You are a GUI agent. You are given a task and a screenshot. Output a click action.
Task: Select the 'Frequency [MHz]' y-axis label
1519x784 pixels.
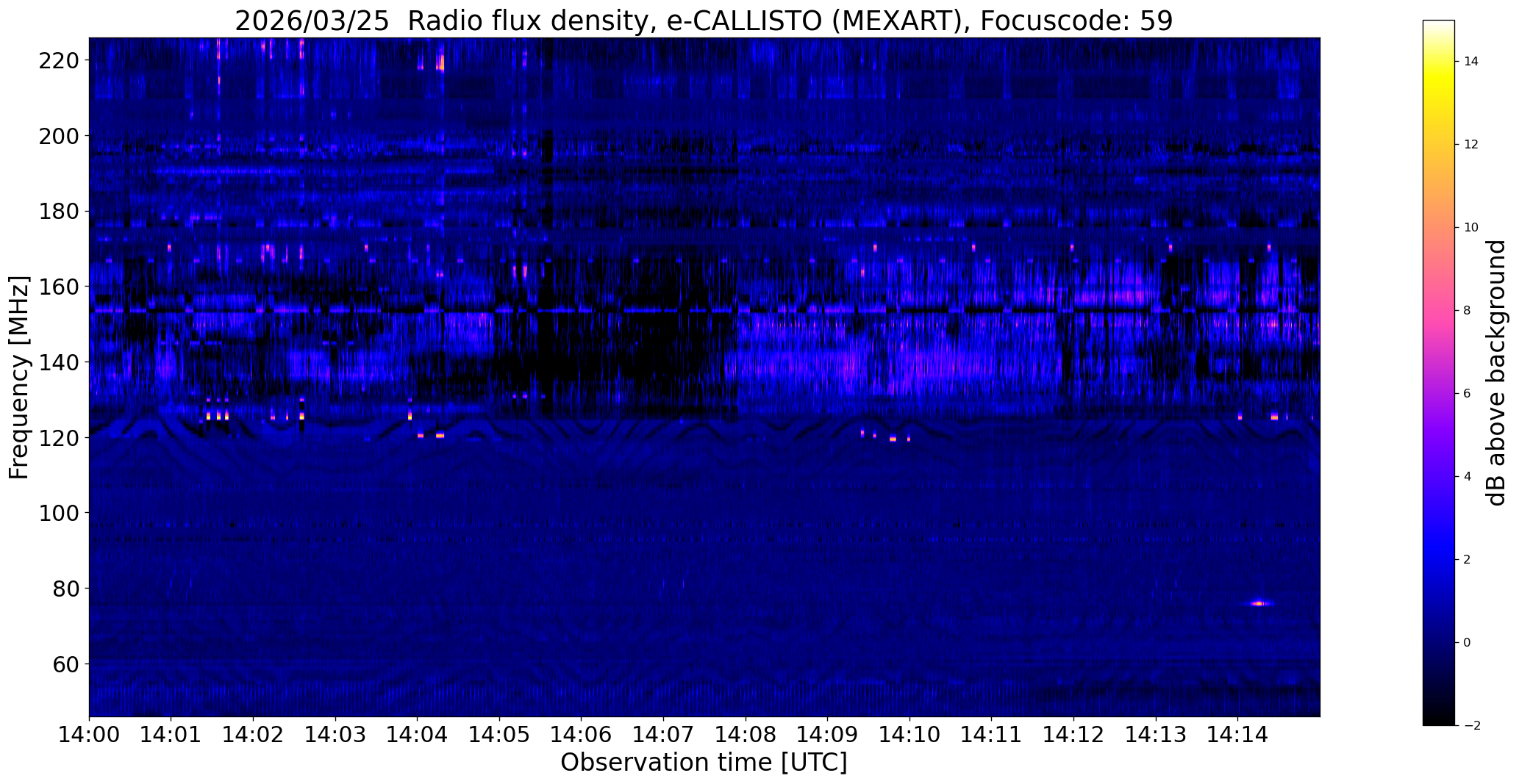(x=19, y=378)
